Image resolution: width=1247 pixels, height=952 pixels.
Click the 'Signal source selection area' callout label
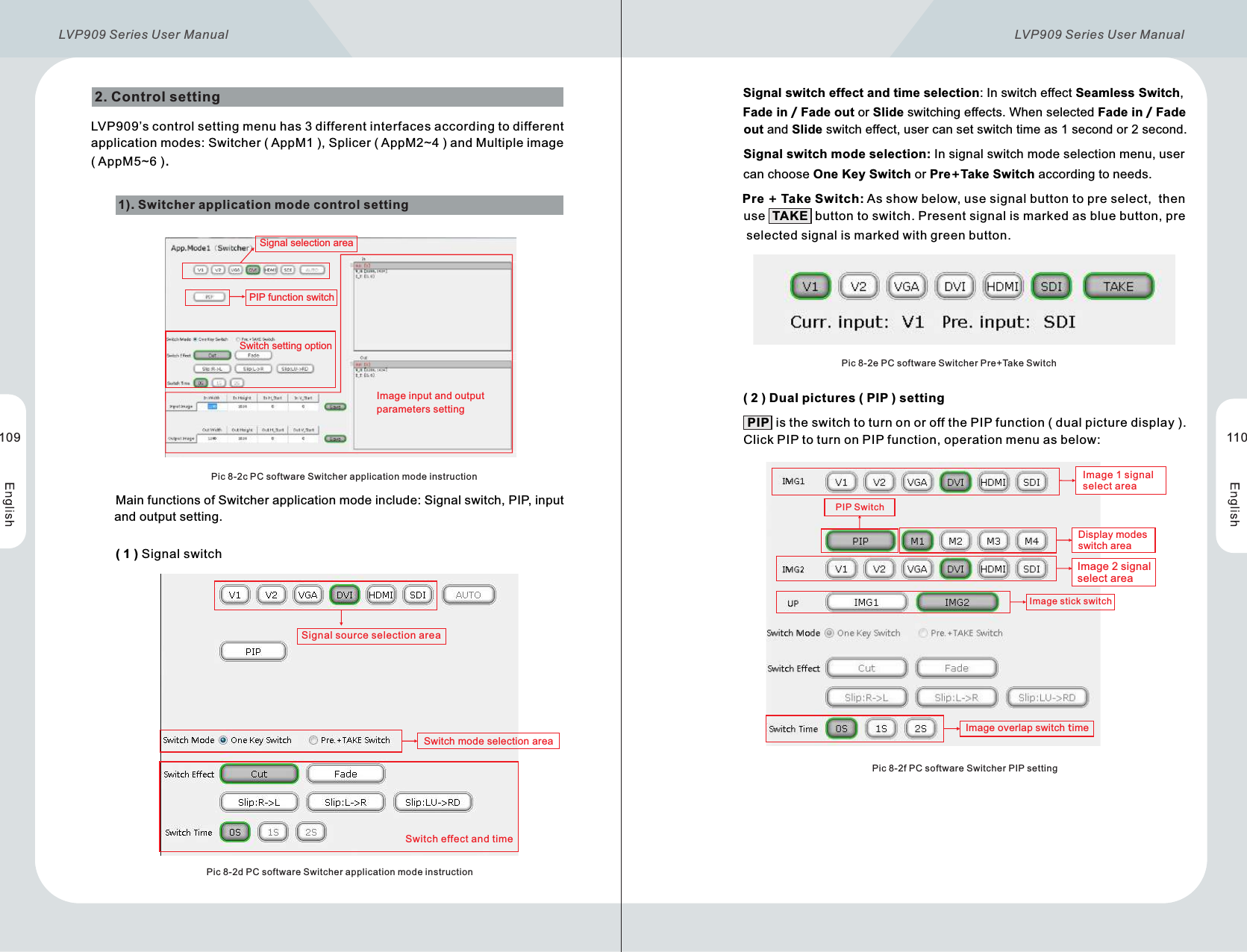point(371,636)
